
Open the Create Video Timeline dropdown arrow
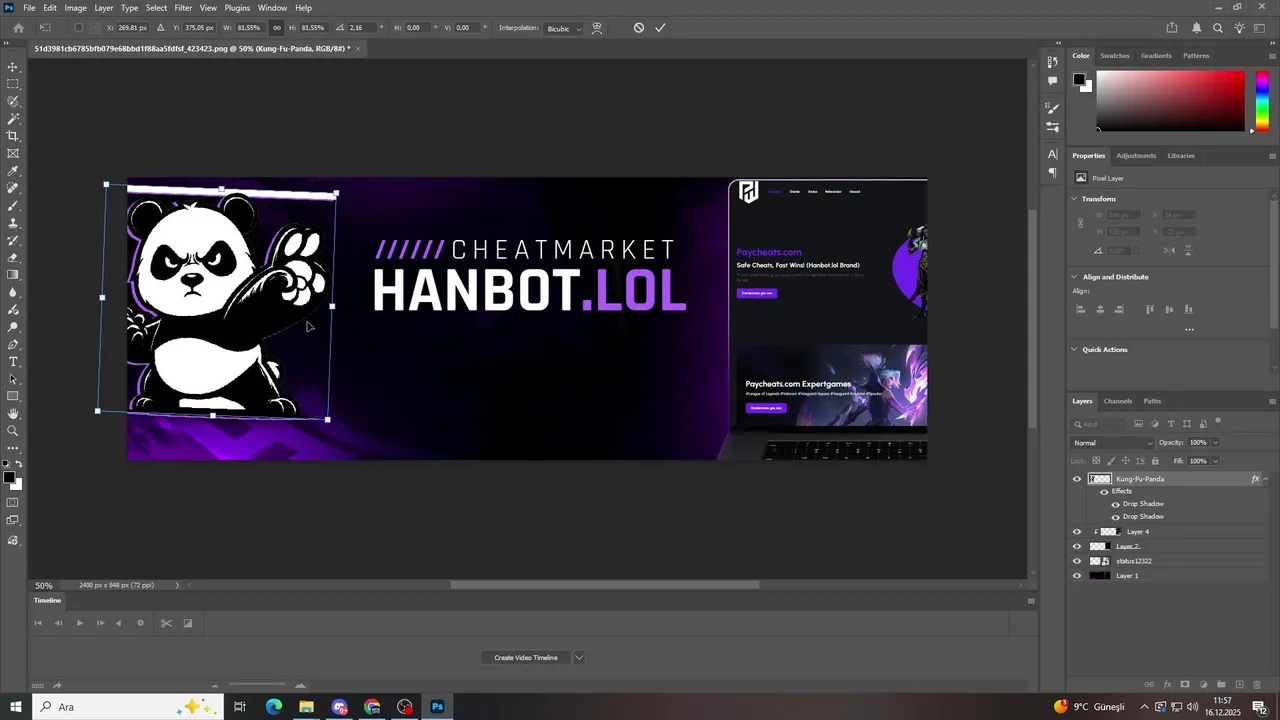pyautogui.click(x=578, y=657)
